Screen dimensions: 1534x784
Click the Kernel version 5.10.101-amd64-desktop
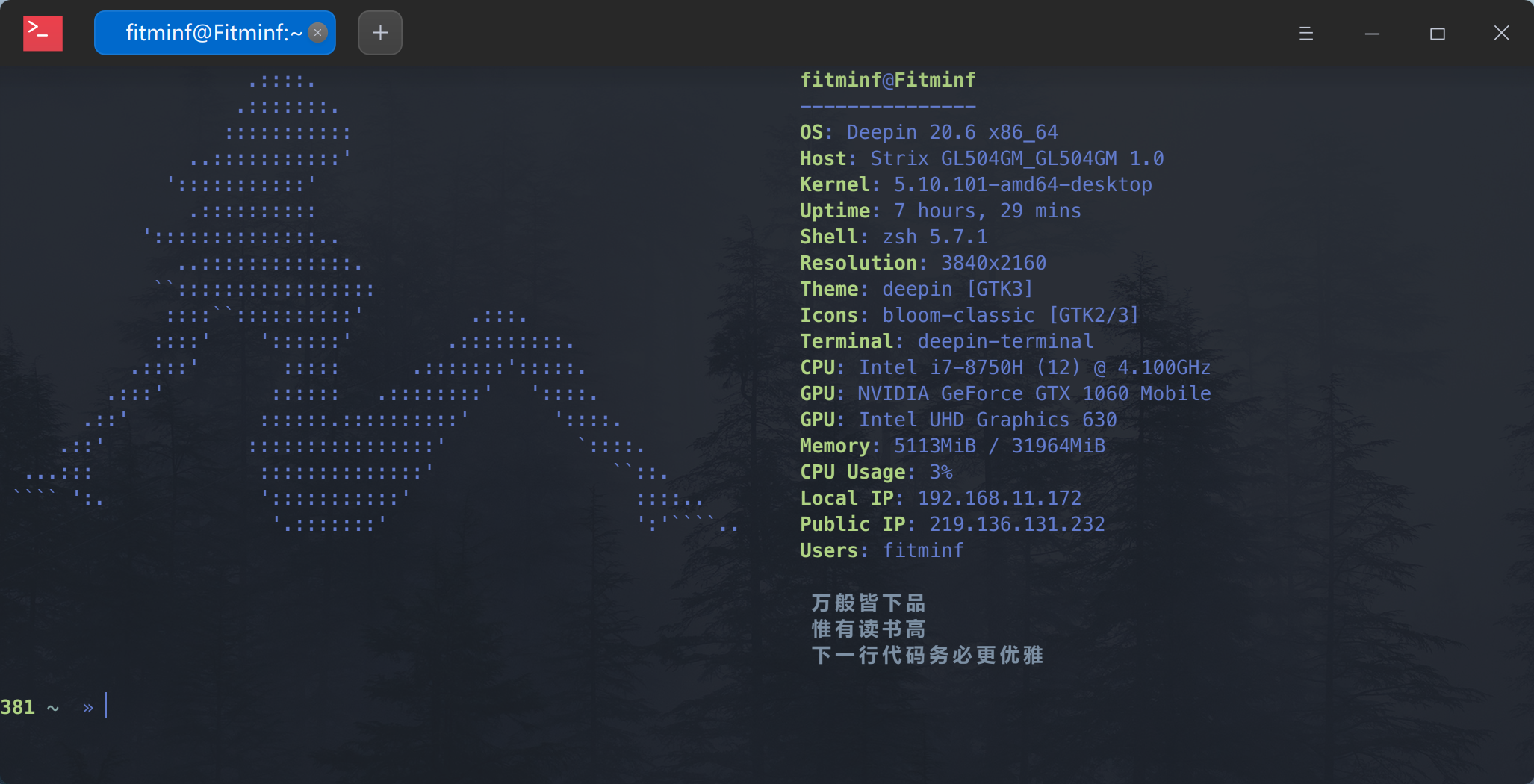coord(1023,184)
